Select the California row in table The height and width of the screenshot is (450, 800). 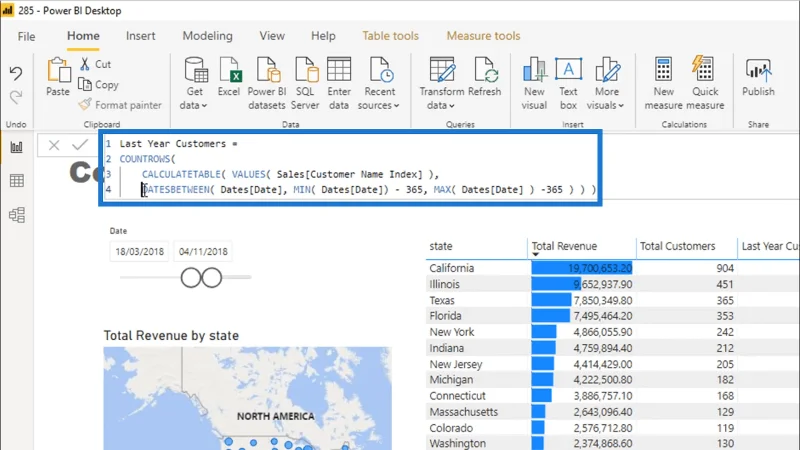[x=612, y=268]
